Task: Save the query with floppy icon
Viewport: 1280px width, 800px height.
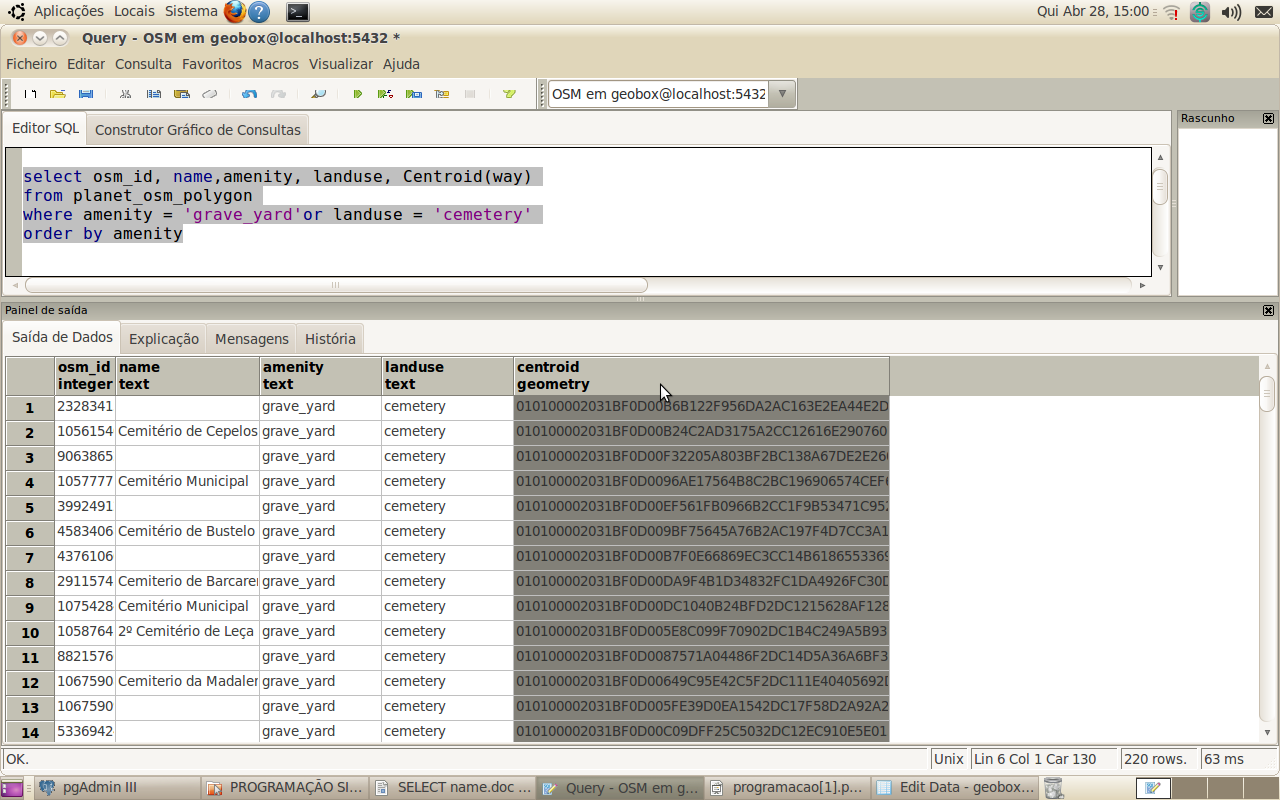Action: coord(86,94)
